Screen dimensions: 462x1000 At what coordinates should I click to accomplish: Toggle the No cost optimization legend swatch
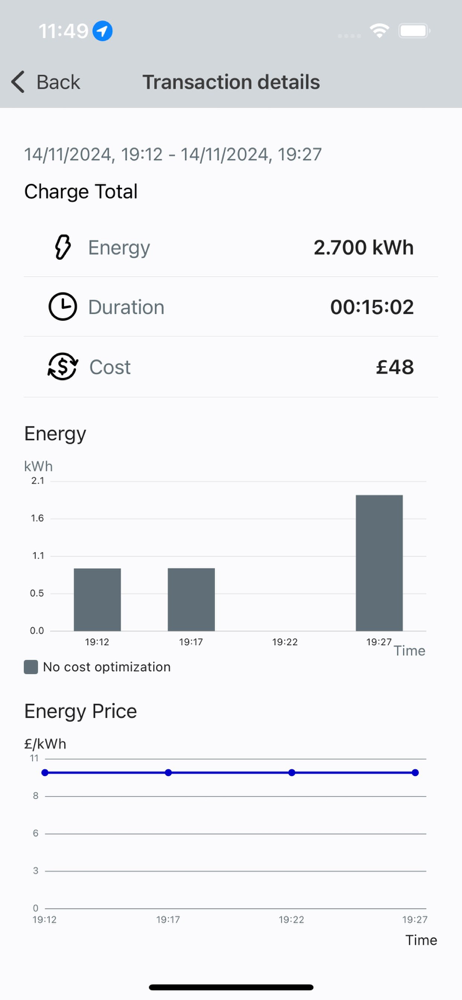tap(31, 667)
